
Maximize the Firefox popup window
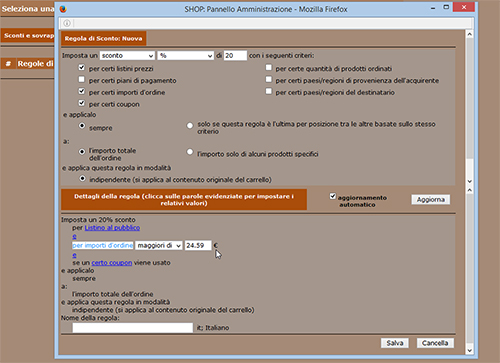(x=446, y=7)
